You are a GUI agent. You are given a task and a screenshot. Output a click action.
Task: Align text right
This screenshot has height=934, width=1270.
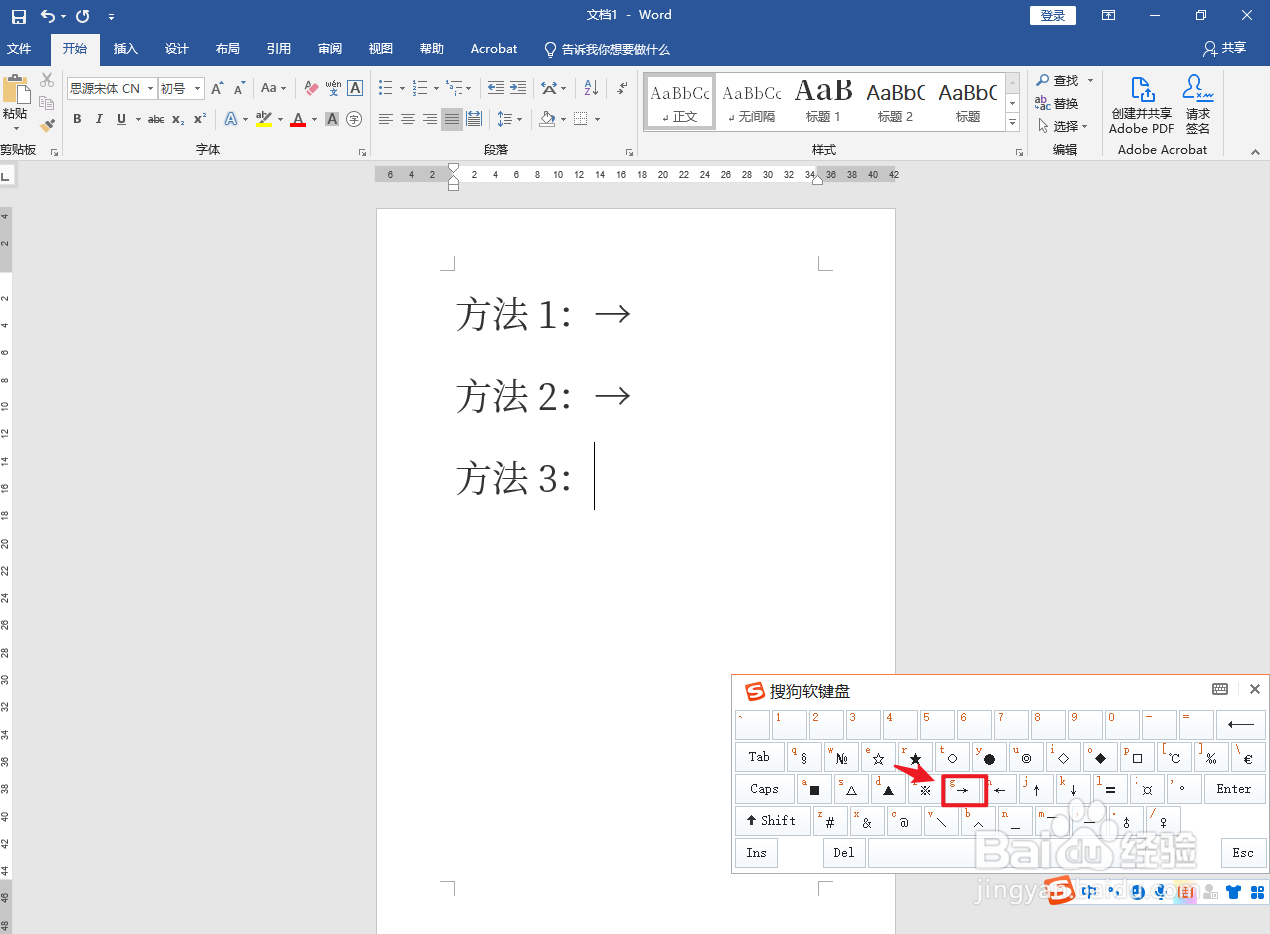(430, 119)
